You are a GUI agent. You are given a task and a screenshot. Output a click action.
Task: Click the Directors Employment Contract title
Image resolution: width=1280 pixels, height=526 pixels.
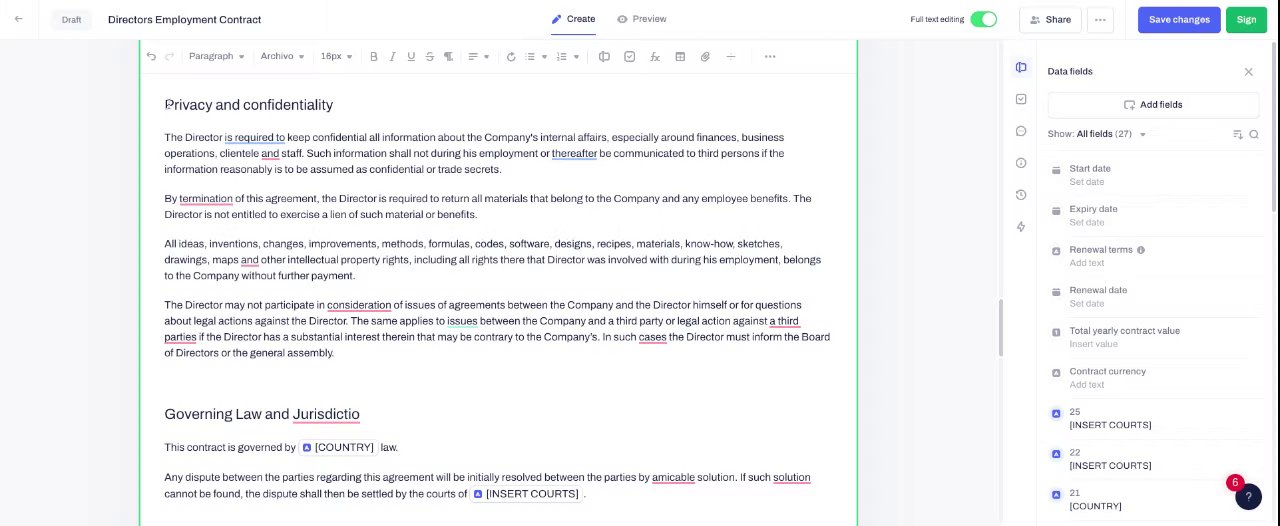[x=184, y=20]
